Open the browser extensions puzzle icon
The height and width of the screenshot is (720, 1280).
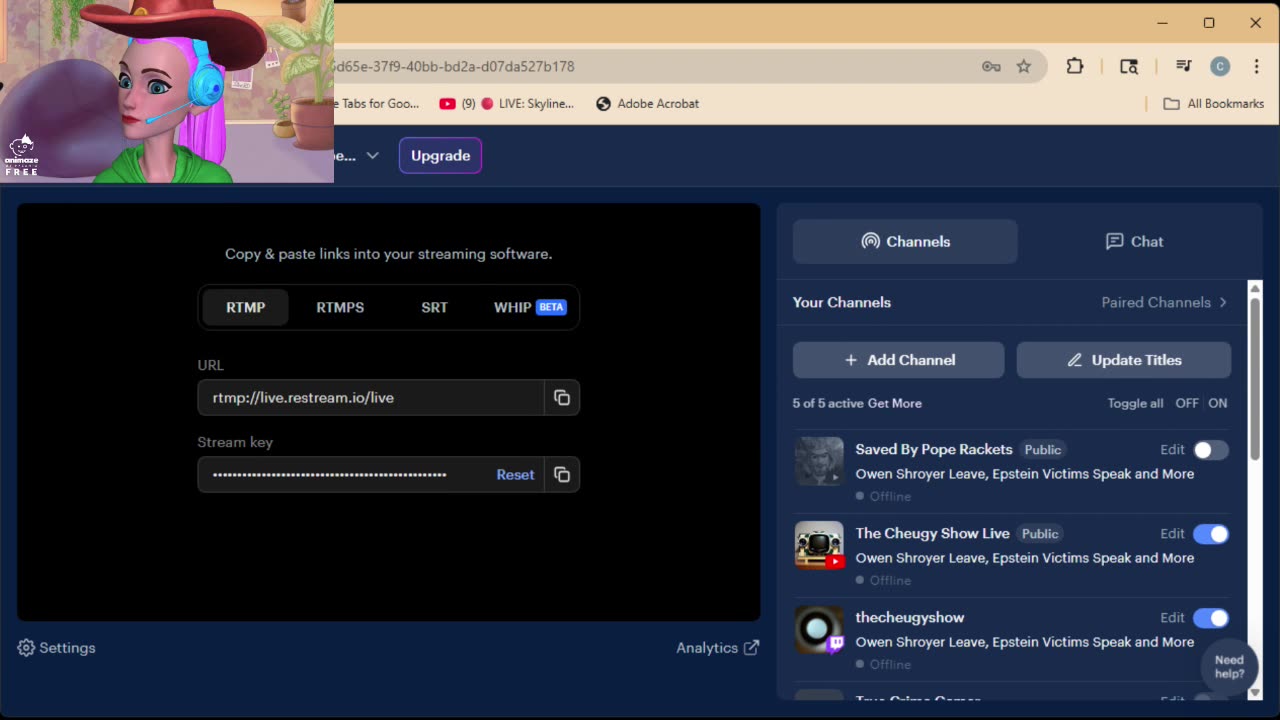point(1075,66)
